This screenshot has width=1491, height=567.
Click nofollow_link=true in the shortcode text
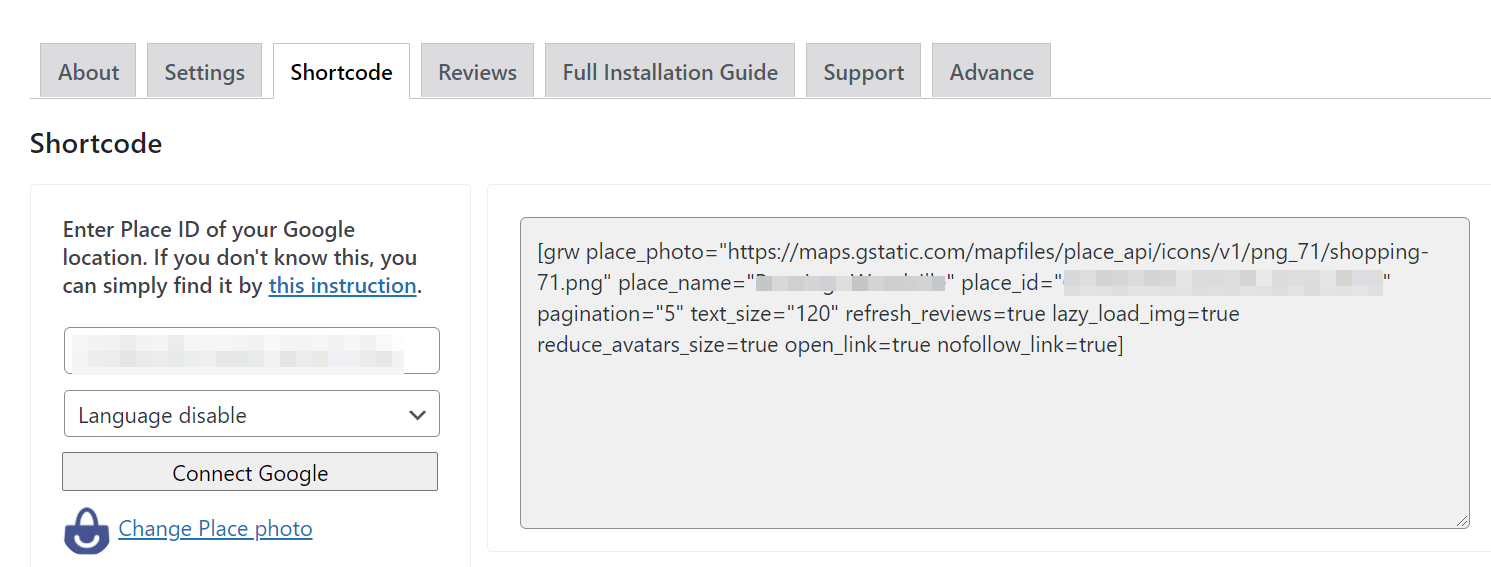tap(1030, 346)
